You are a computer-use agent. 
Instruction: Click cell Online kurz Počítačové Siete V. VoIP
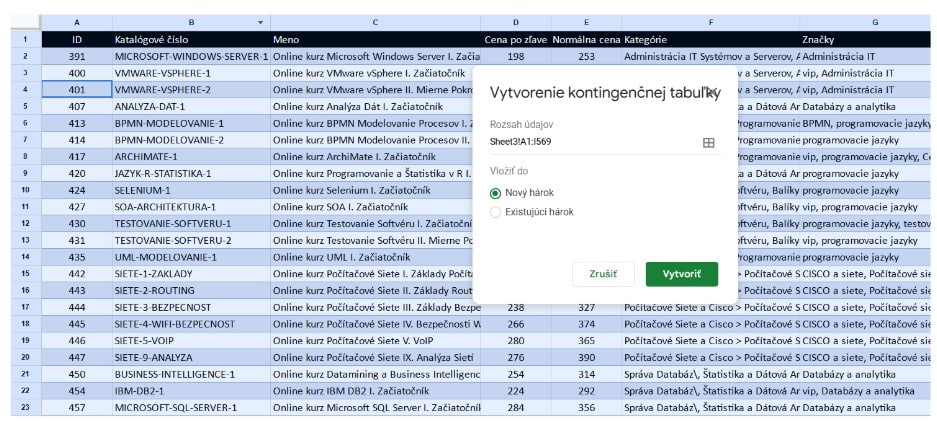point(375,341)
